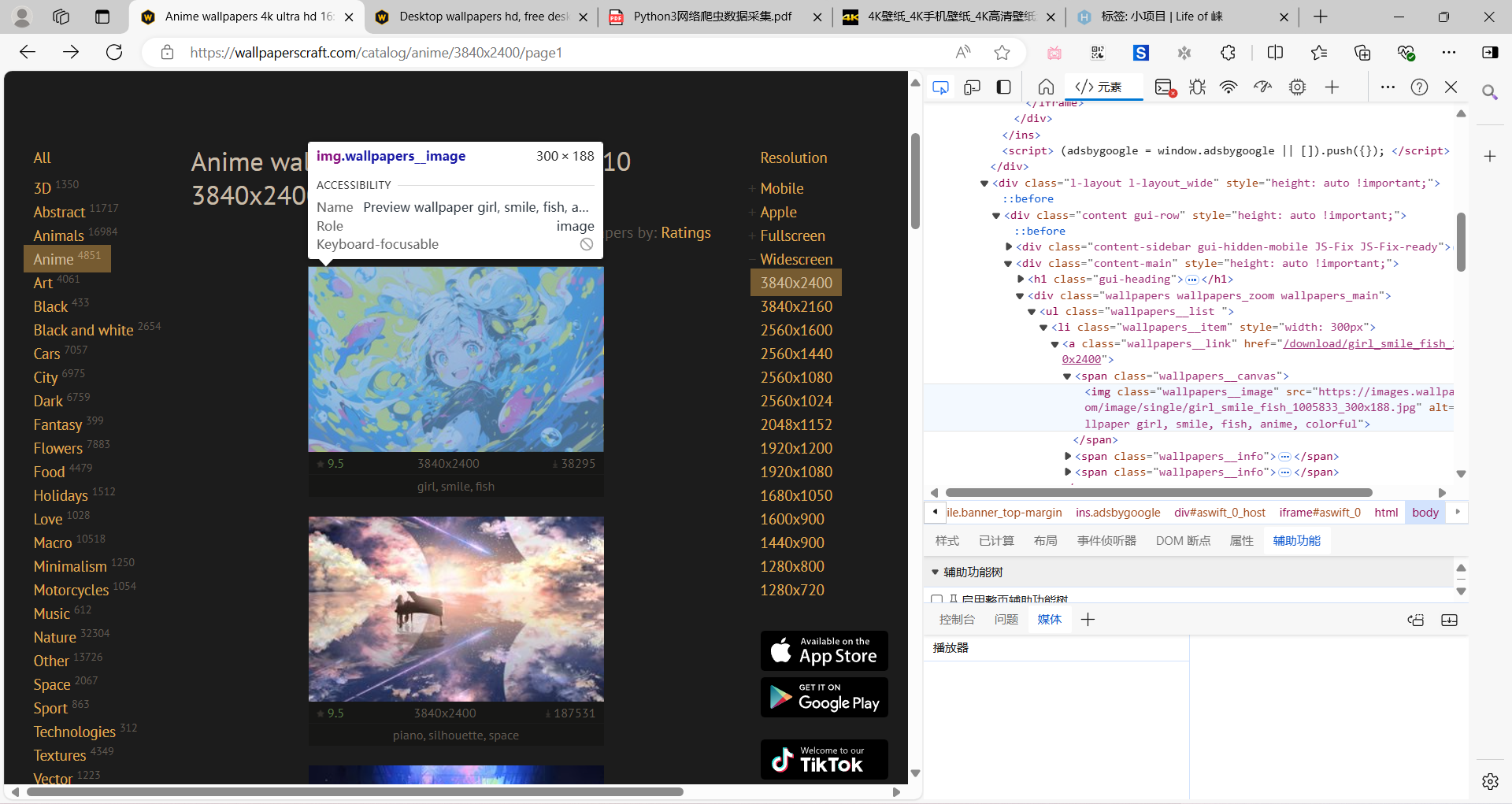Expand the content-sidebar div node
The height and width of the screenshot is (804, 1512).
[1009, 247]
